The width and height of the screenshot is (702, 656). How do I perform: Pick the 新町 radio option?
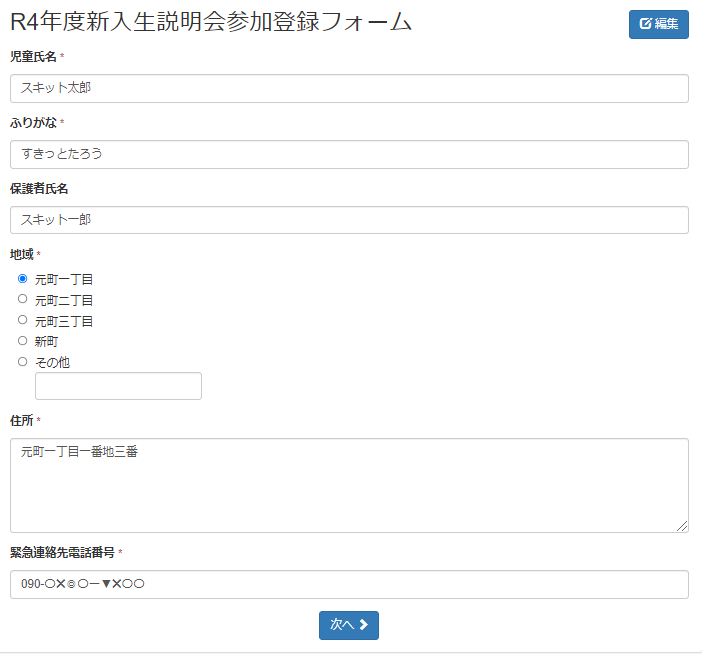coord(23,341)
